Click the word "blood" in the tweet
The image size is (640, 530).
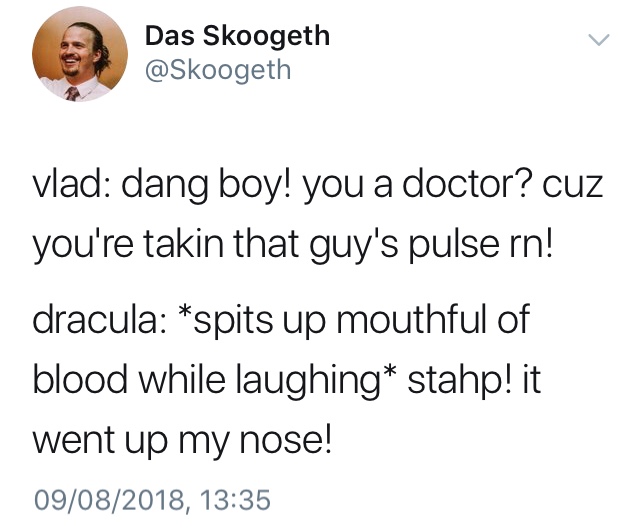pyautogui.click(x=80, y=379)
